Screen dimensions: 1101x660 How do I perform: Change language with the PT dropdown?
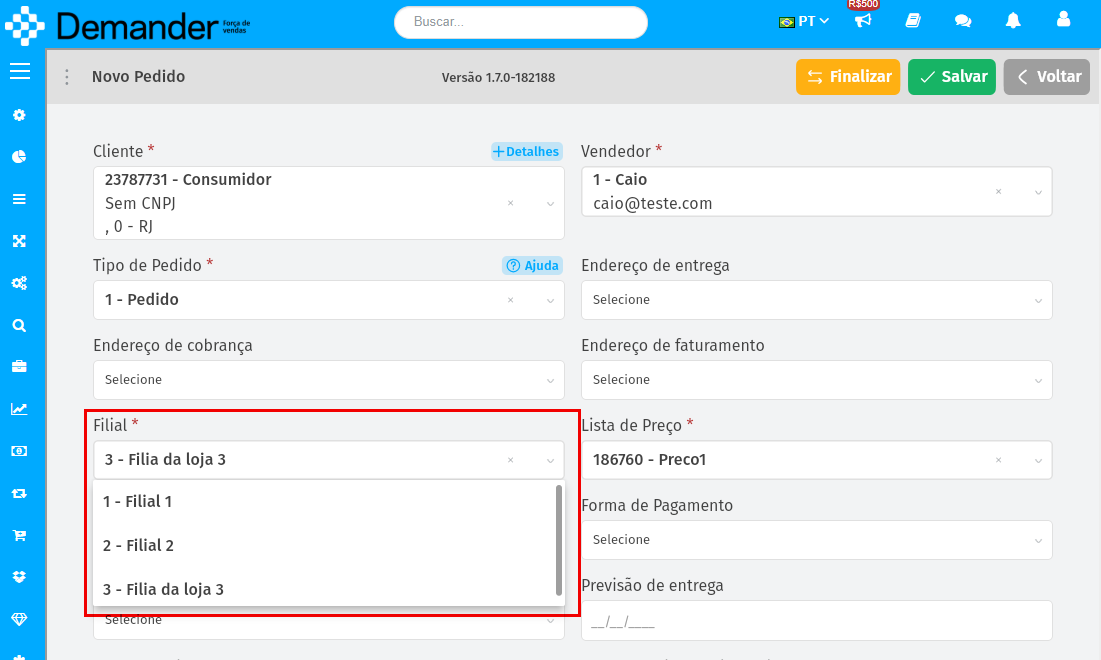[x=805, y=21]
